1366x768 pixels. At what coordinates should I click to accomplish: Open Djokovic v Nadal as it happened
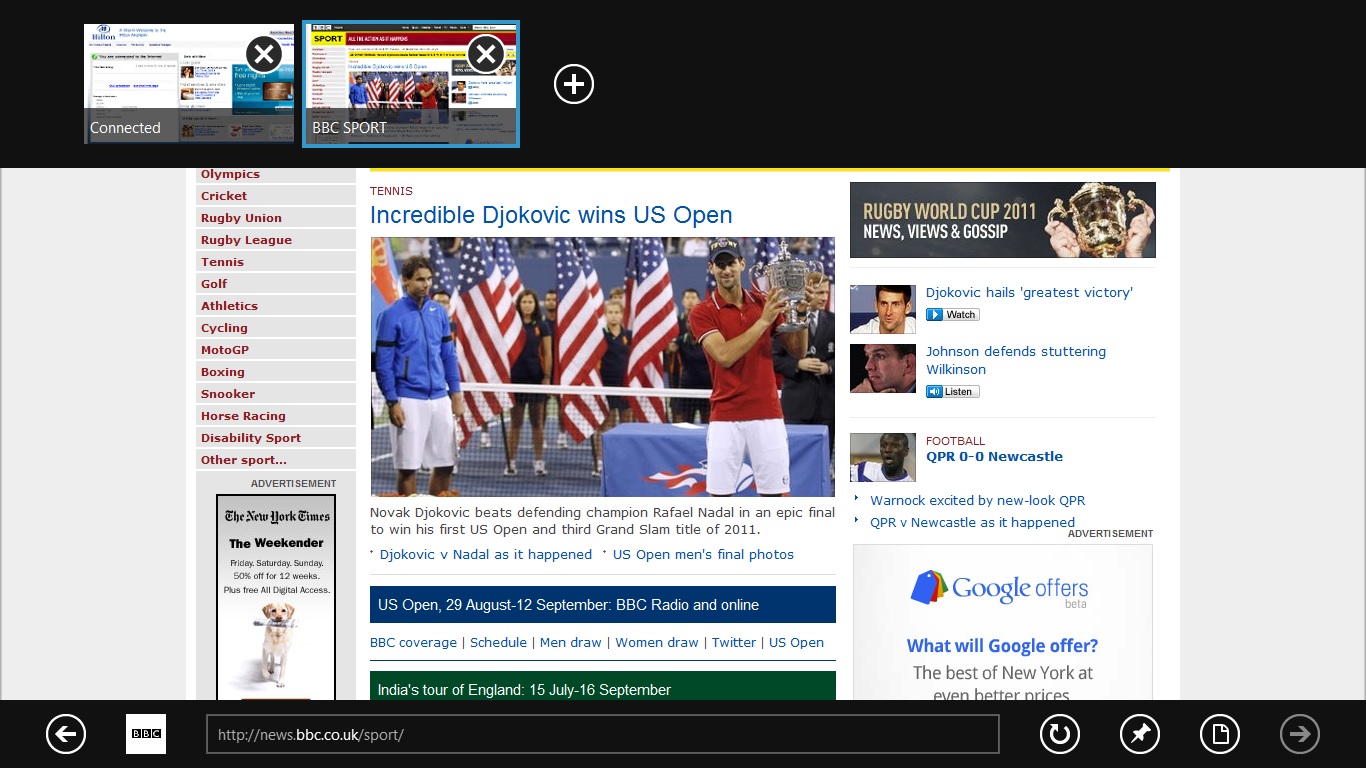click(x=486, y=555)
